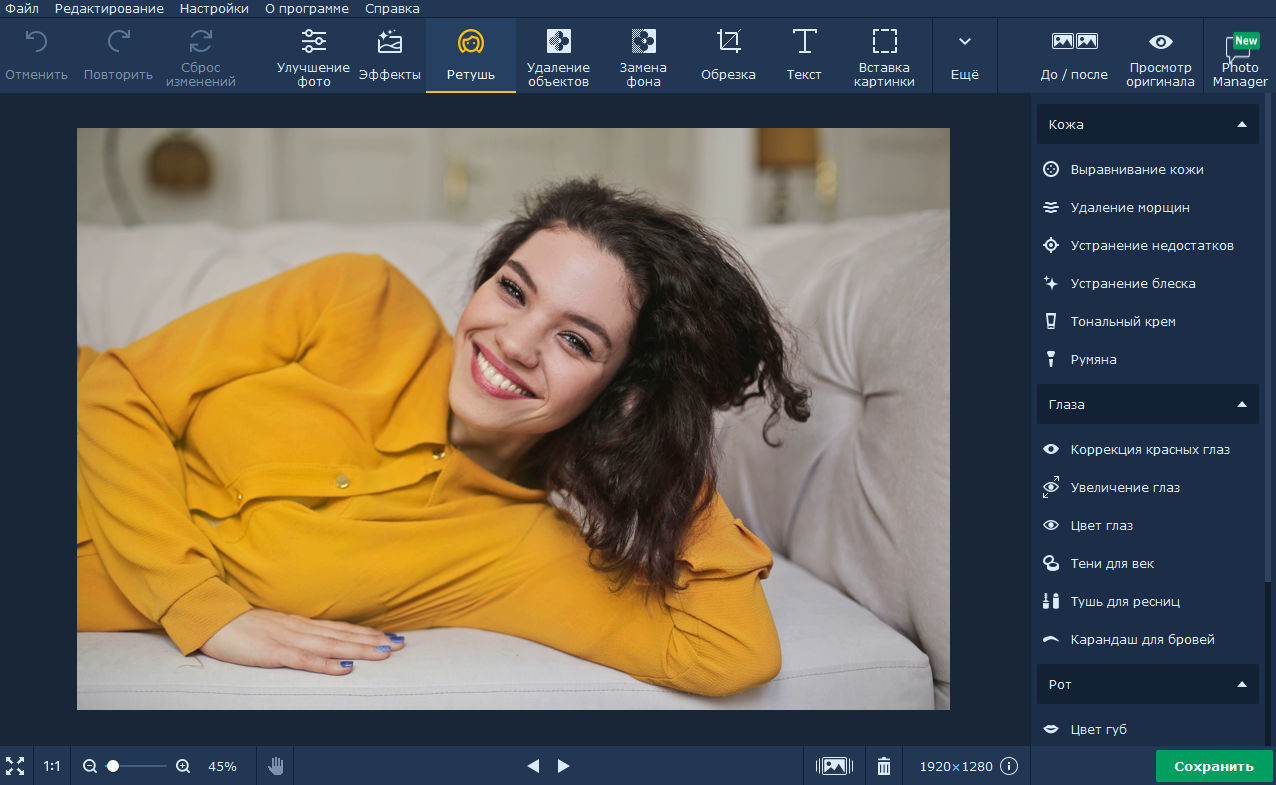Select the hand pan tool
The image size is (1276, 785).
(x=276, y=767)
